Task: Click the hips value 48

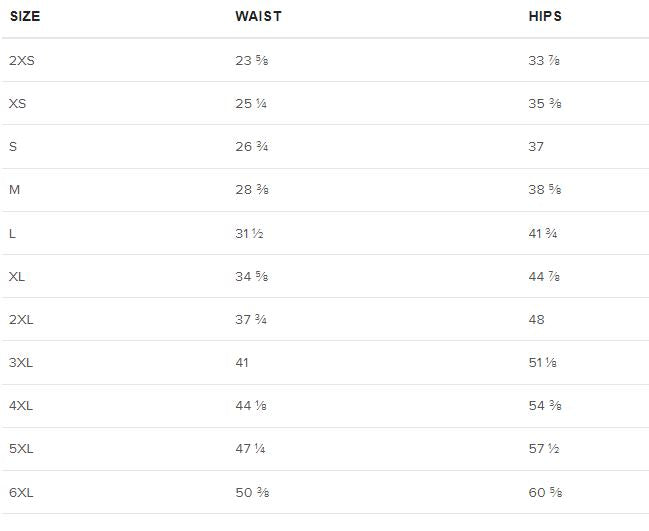Action: click(x=536, y=320)
